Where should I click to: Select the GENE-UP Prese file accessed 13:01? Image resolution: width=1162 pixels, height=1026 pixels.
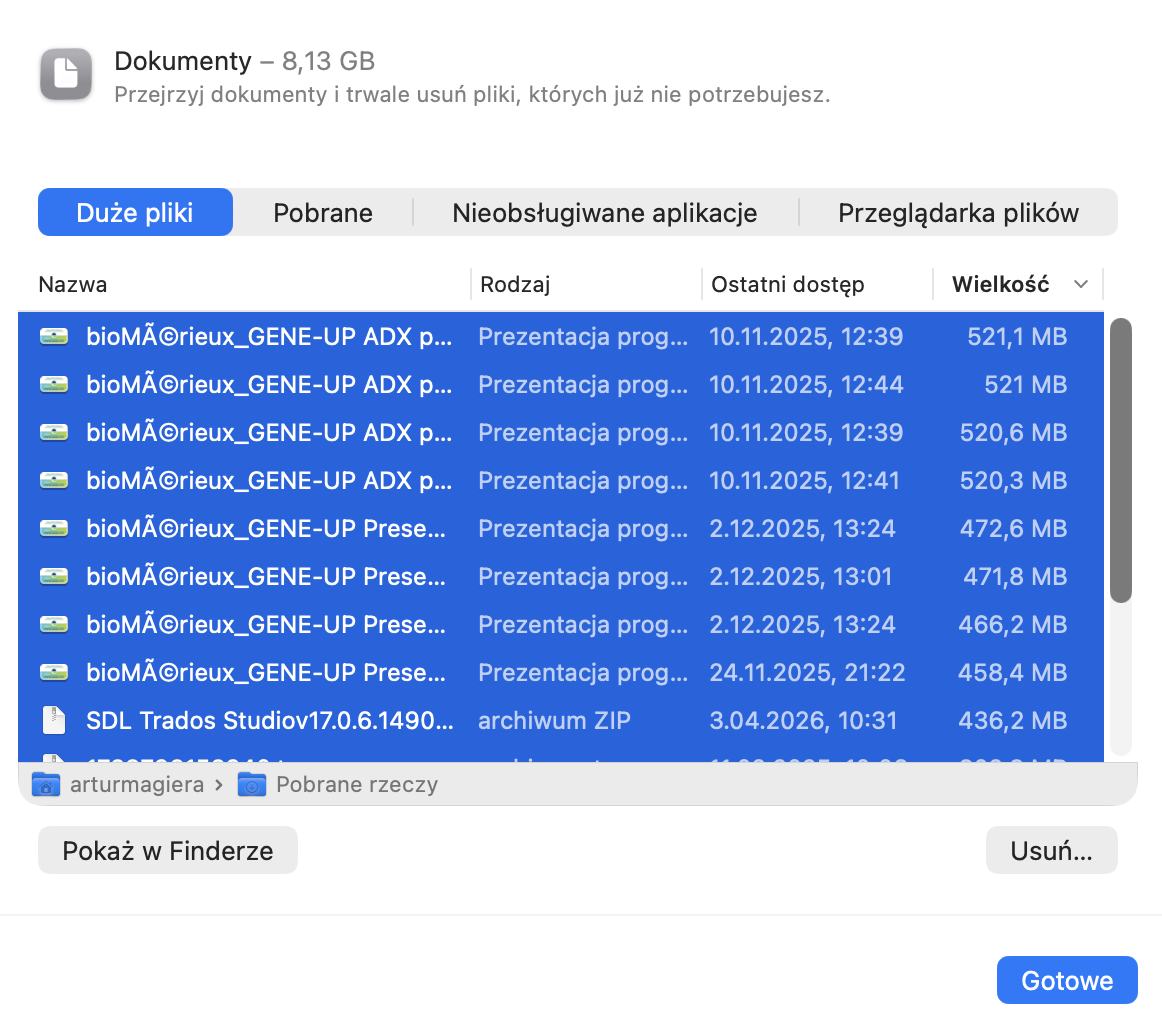561,577
